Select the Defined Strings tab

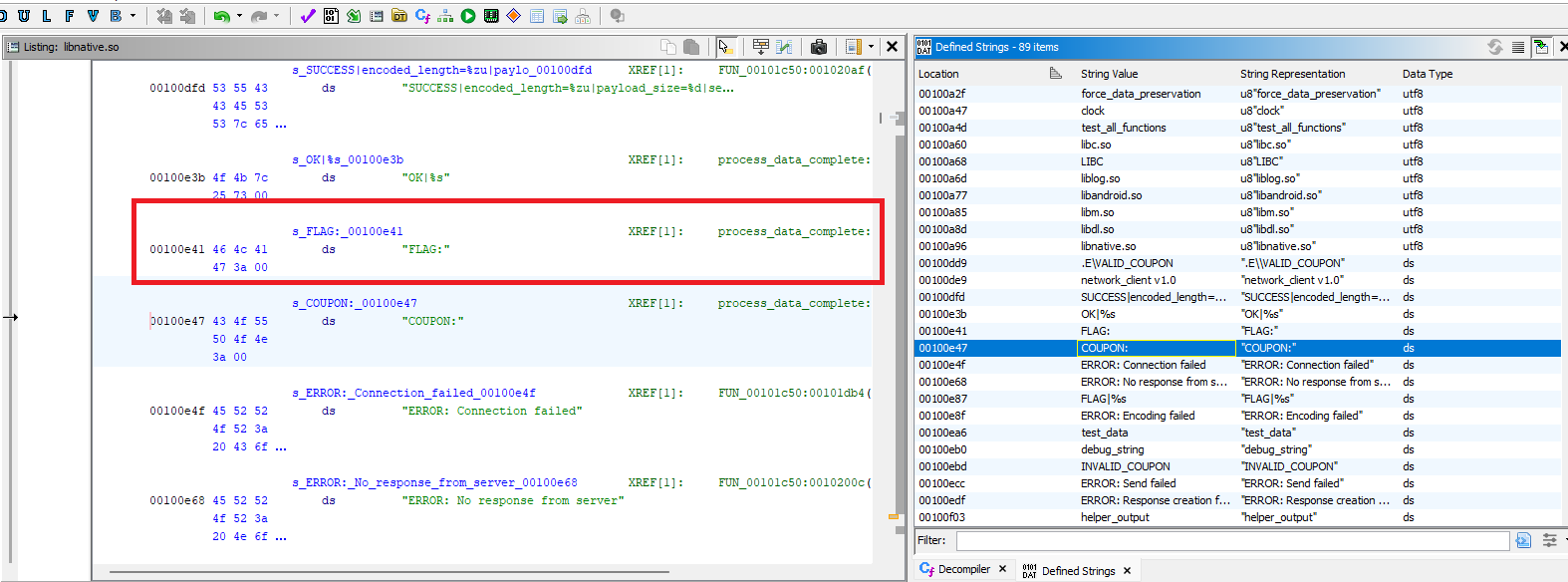pos(1078,571)
